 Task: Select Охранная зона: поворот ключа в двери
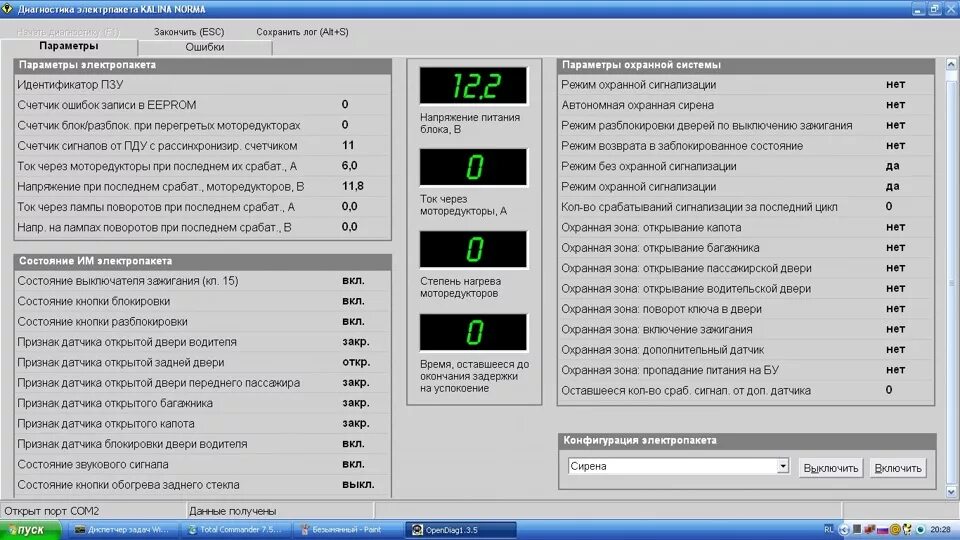[746, 309]
